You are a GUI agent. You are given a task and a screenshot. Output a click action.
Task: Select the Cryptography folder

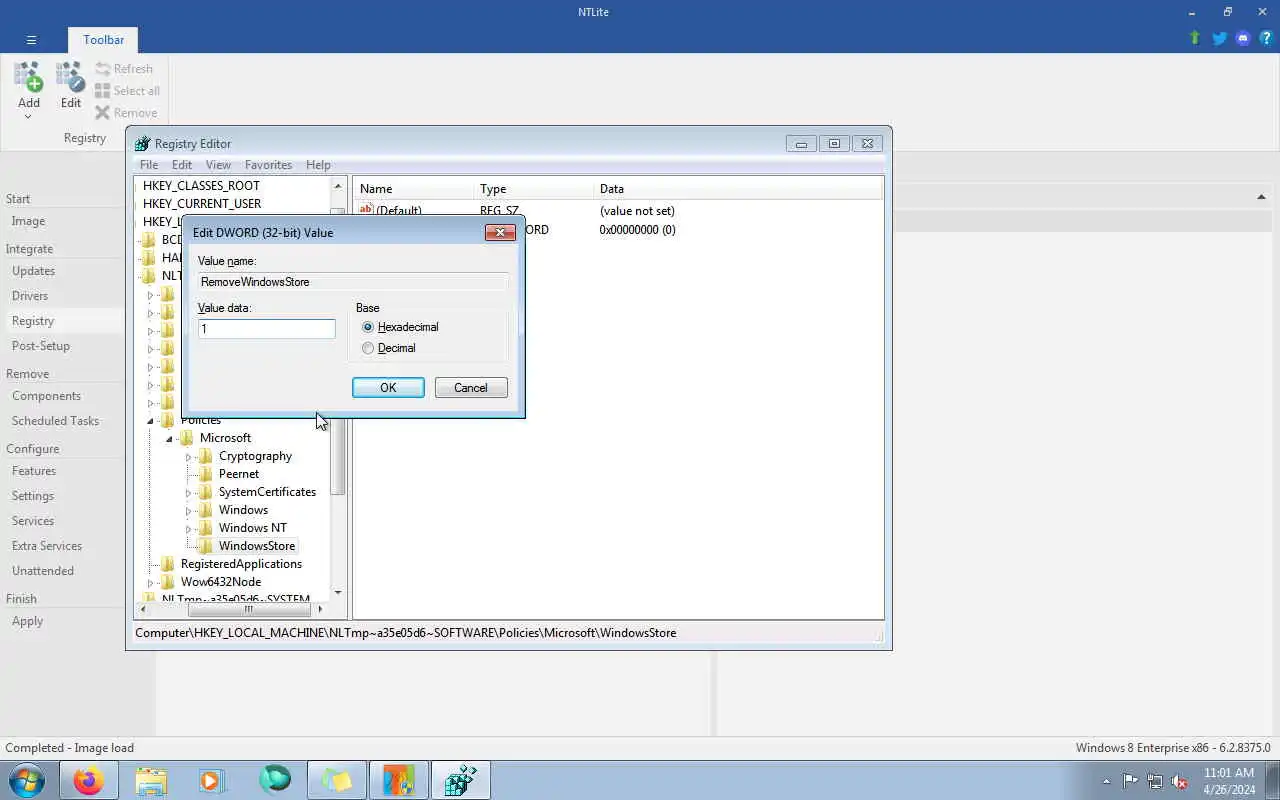(255, 456)
